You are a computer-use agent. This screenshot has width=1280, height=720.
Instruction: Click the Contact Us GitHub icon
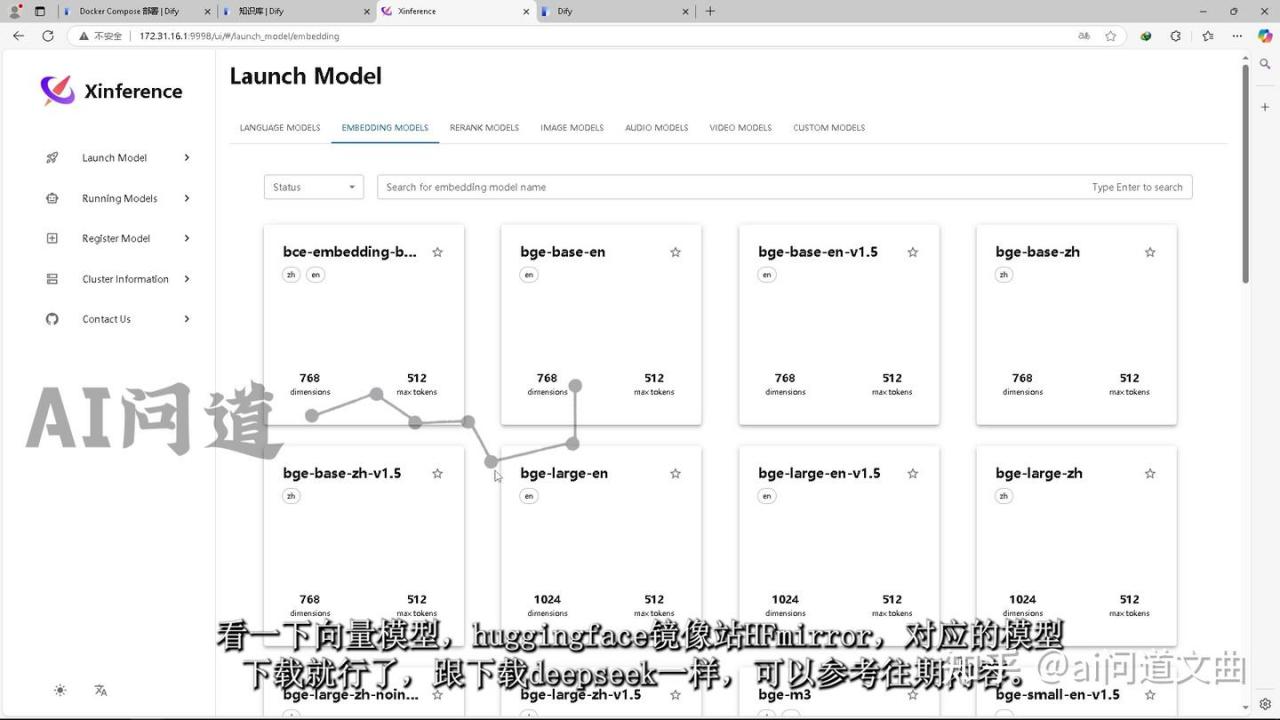pos(52,319)
